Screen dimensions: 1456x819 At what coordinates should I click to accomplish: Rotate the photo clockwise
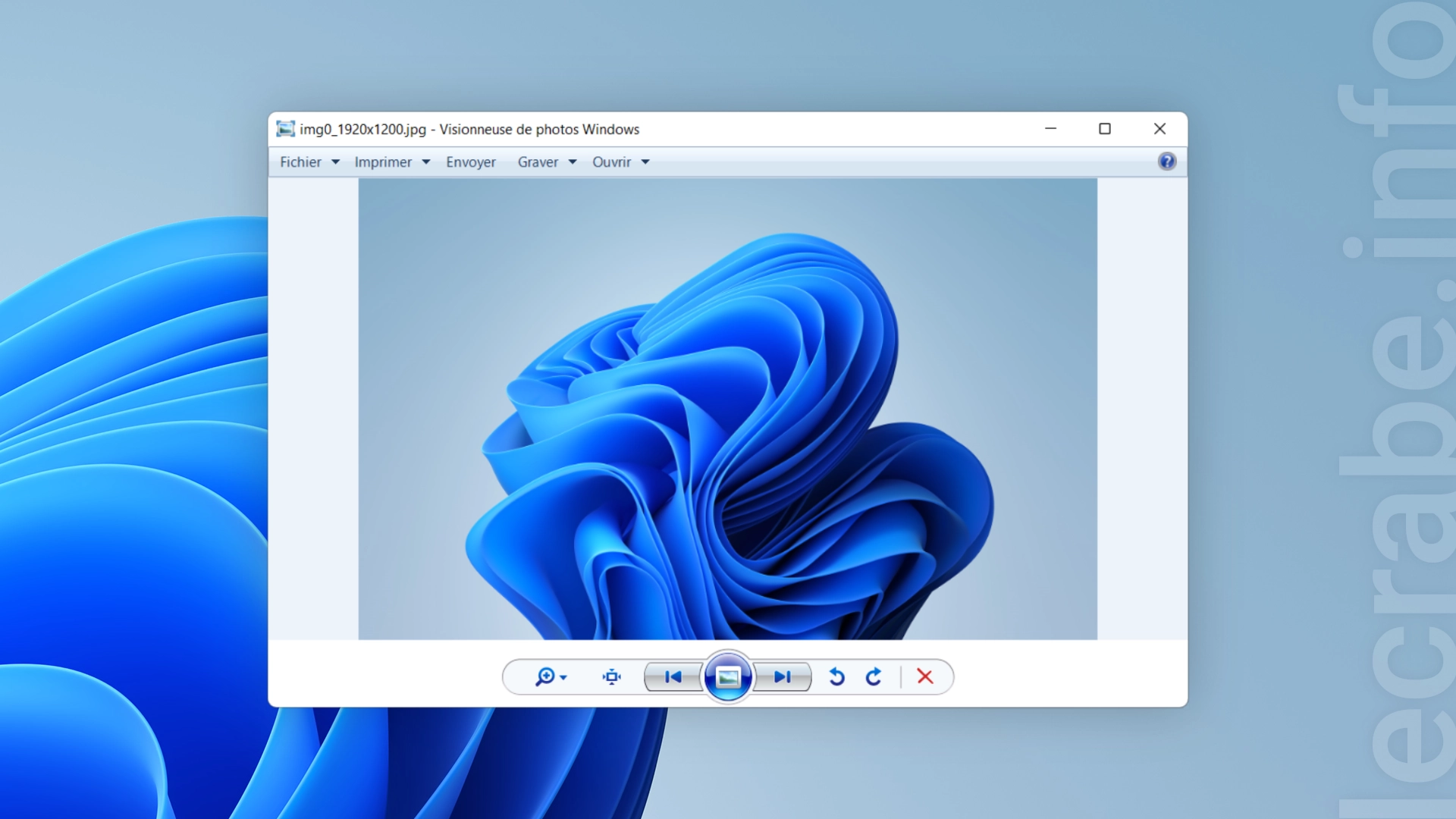[874, 676]
